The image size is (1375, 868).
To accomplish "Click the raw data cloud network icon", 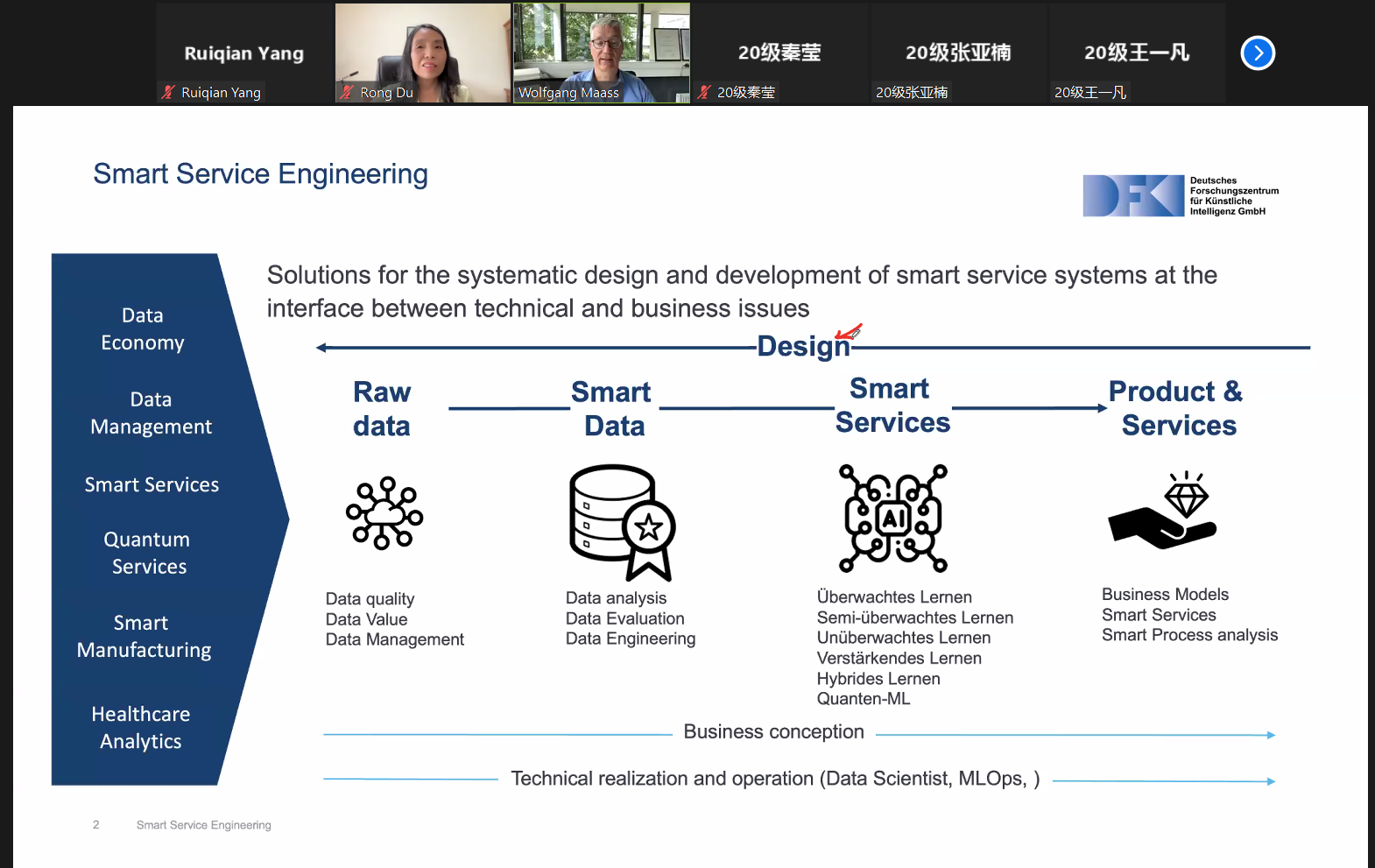I will tap(384, 513).
